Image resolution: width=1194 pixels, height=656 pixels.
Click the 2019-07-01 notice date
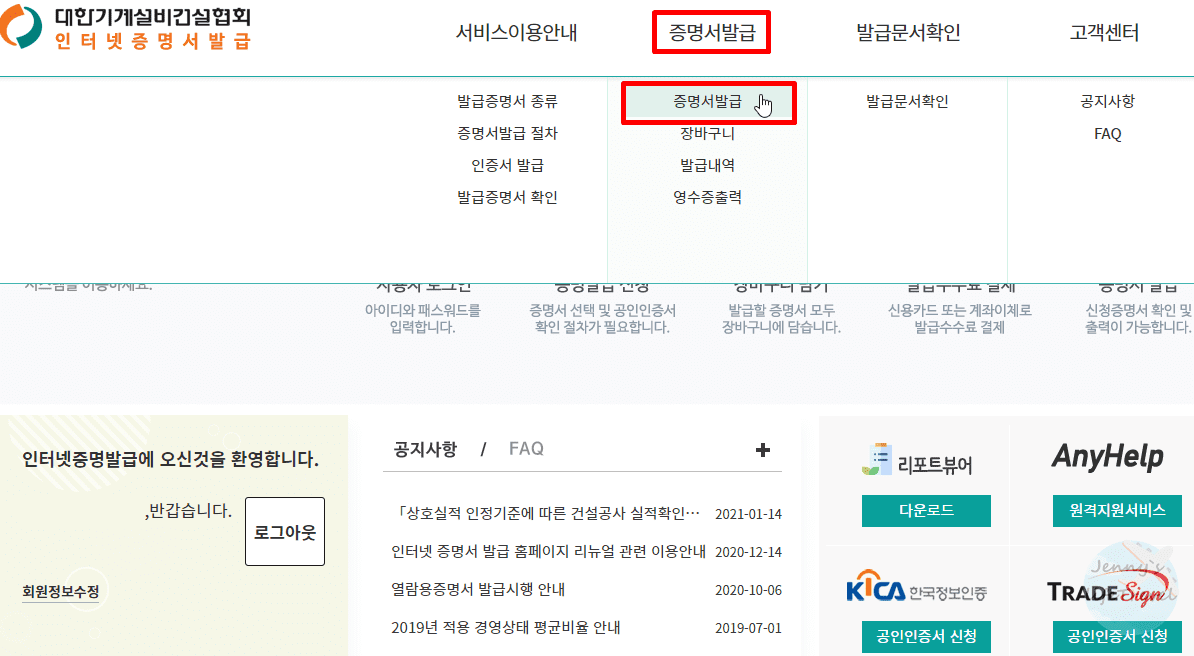point(749,629)
